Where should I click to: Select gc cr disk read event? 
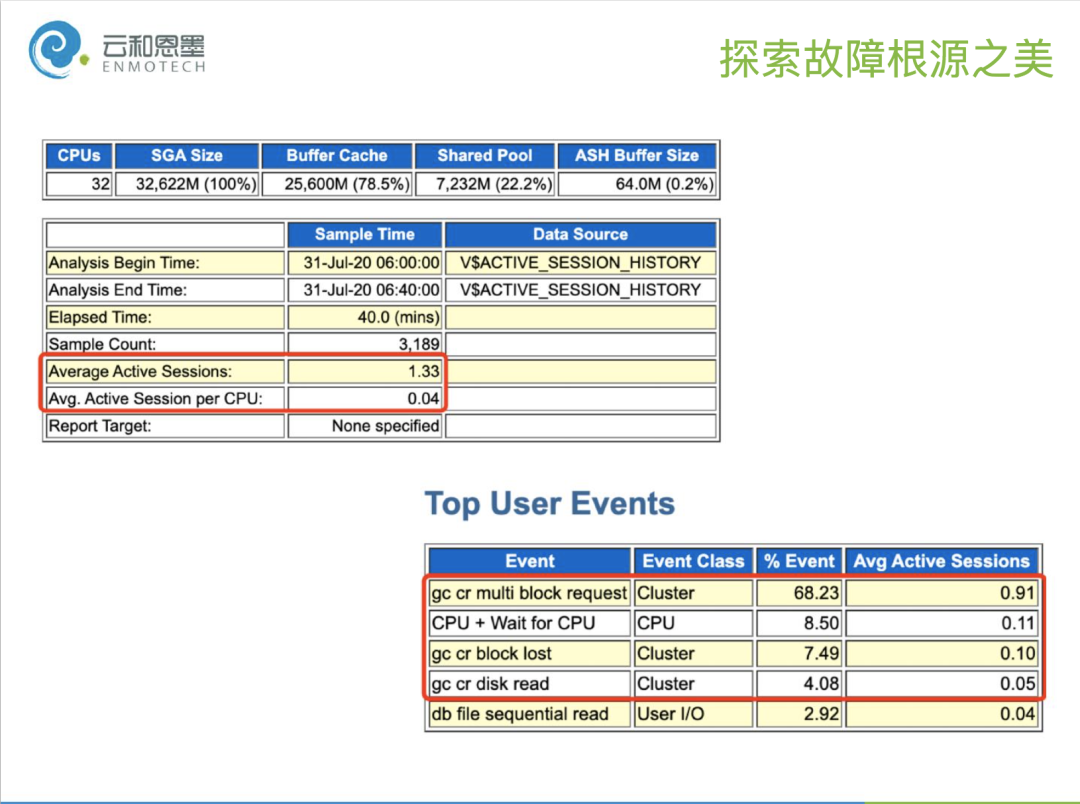click(x=530, y=684)
